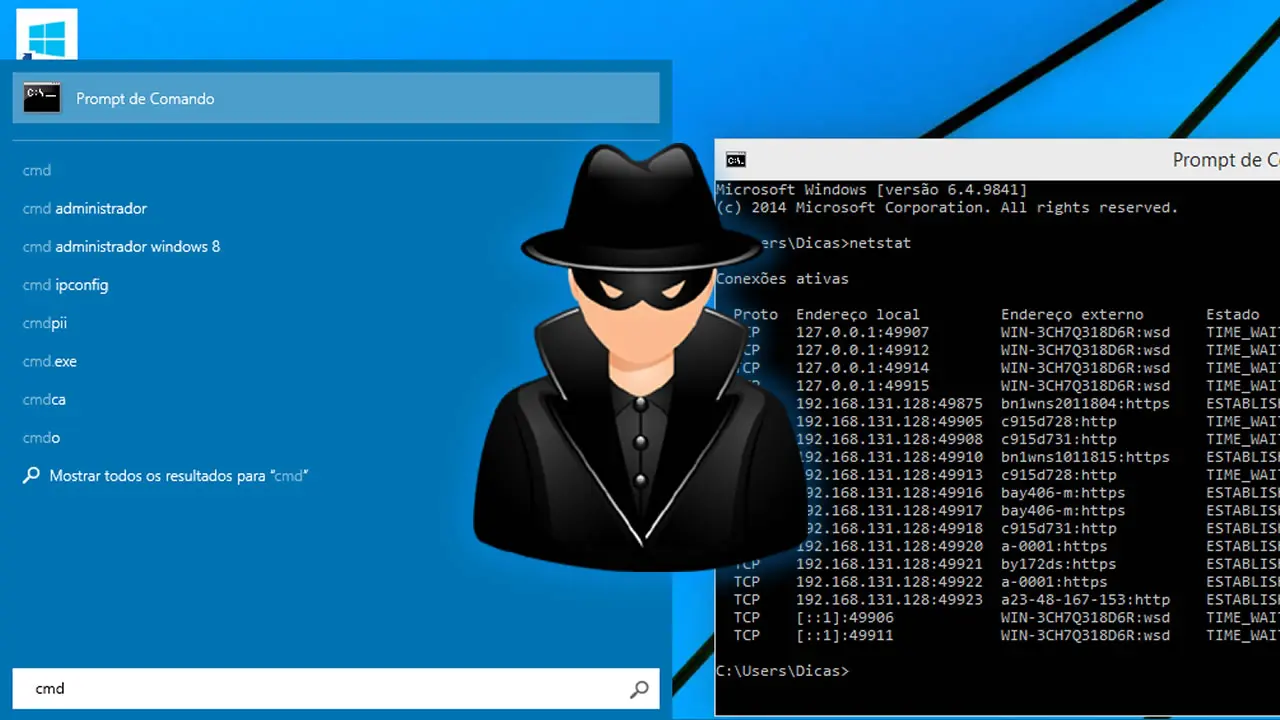This screenshot has width=1280, height=720.
Task: Click external address by172ds:https
Action: [1059, 564]
